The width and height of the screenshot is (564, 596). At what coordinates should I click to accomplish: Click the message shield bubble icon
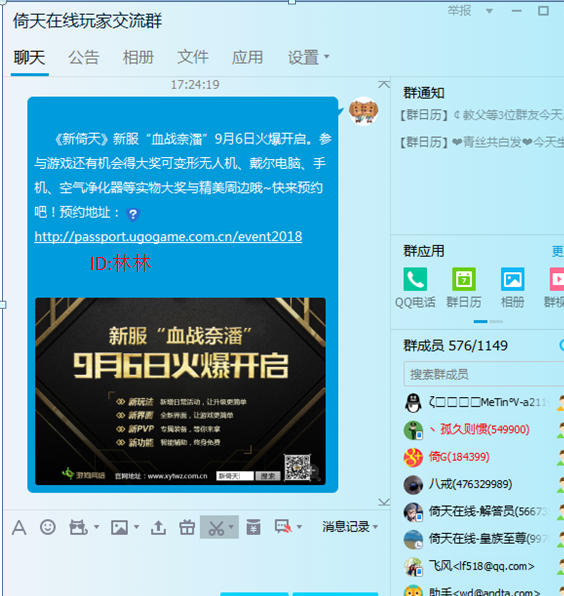pyautogui.click(x=284, y=527)
